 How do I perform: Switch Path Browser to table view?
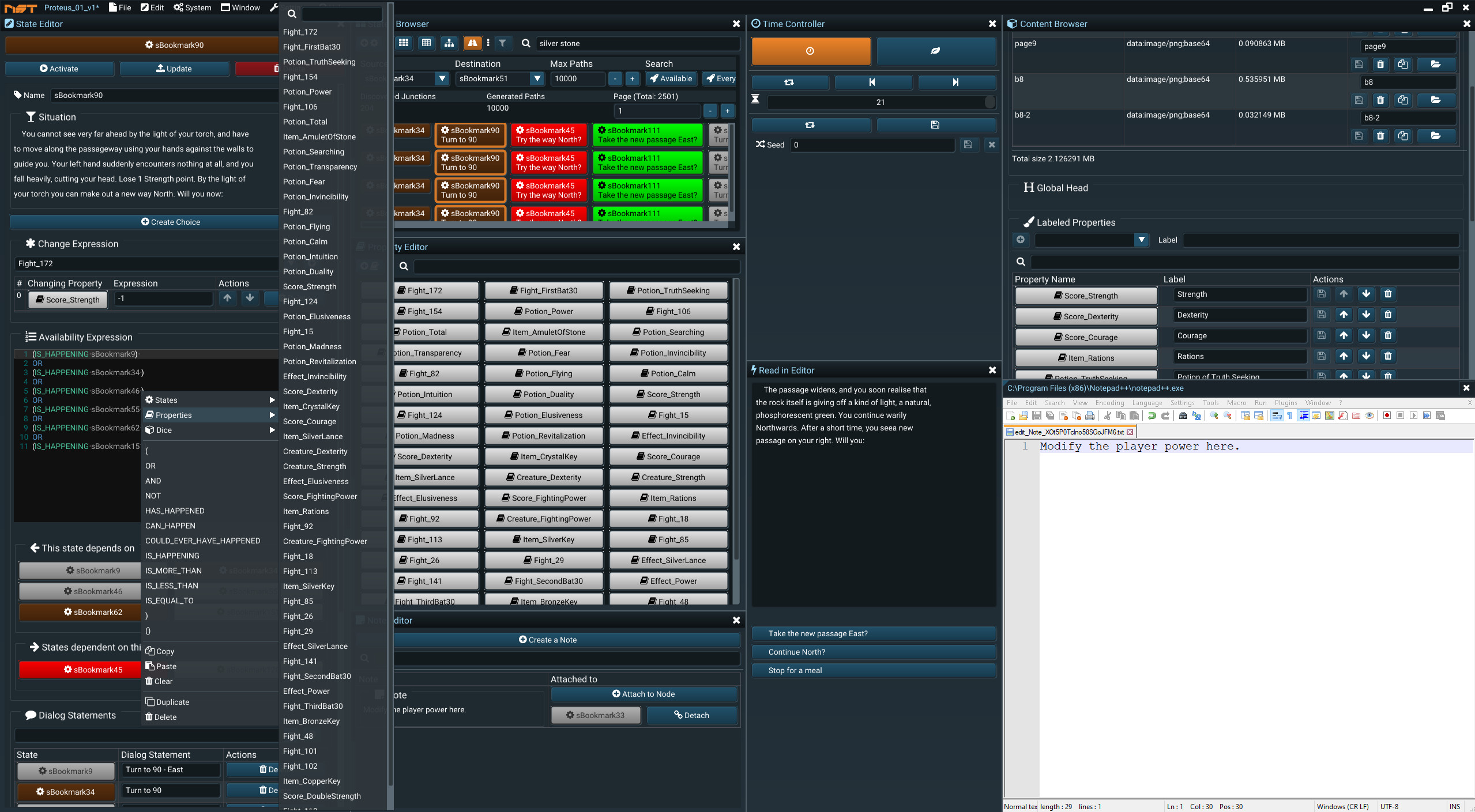pos(427,43)
